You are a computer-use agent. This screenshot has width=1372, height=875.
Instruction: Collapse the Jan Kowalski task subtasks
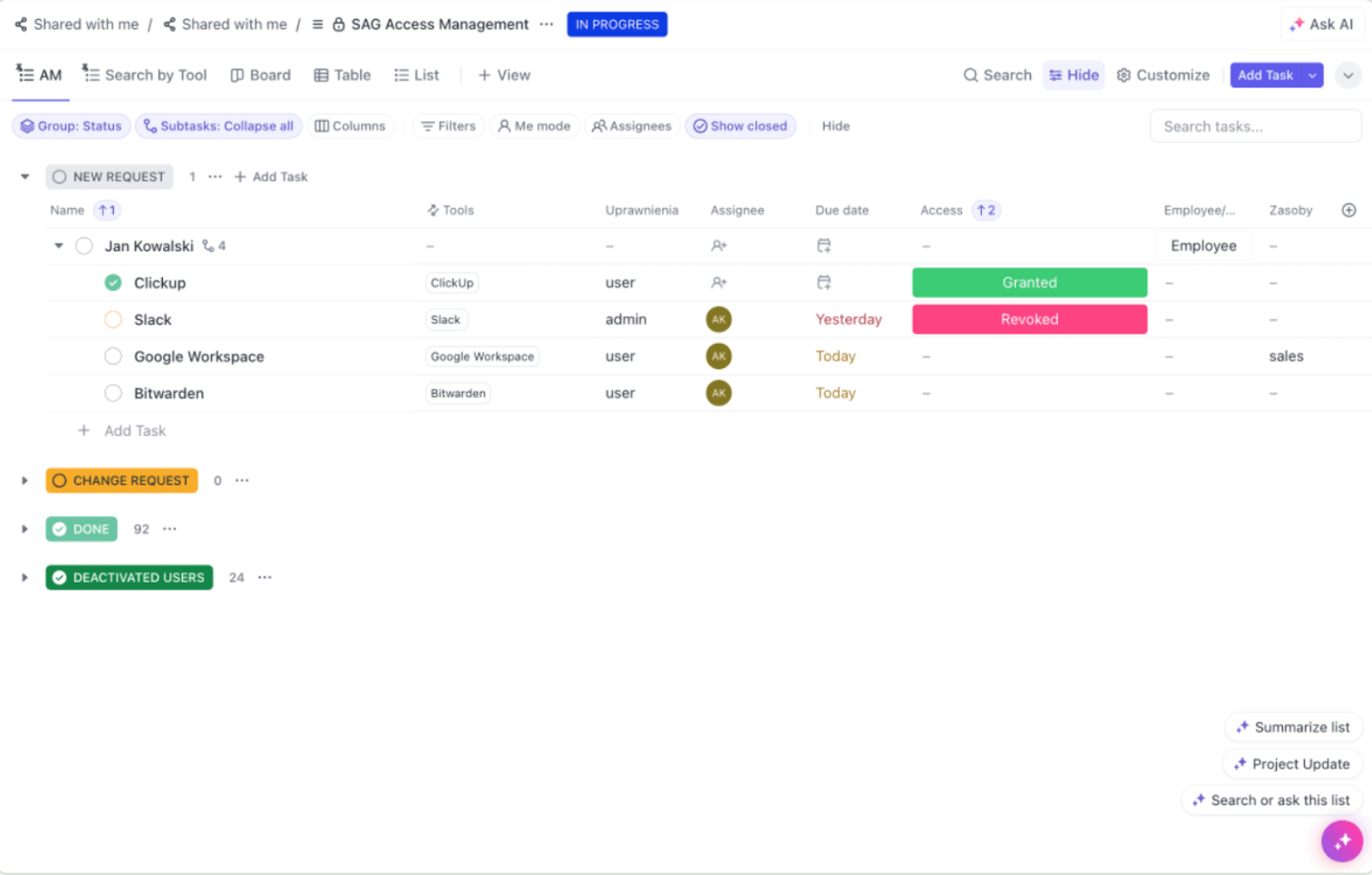pyautogui.click(x=58, y=245)
